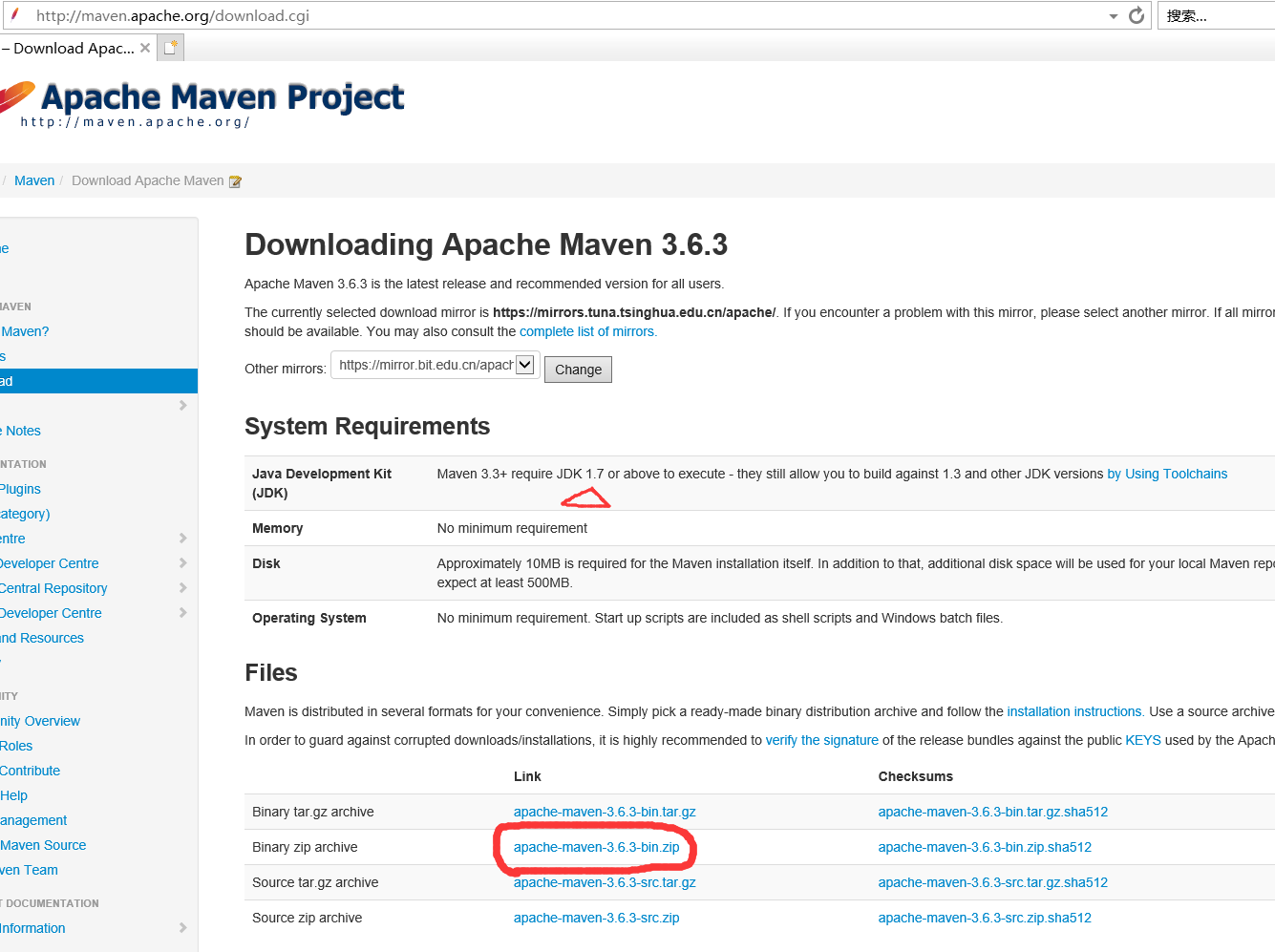1275x952 pixels.
Task: Select highlighted Download item in sidebar
Action: [x=98, y=381]
